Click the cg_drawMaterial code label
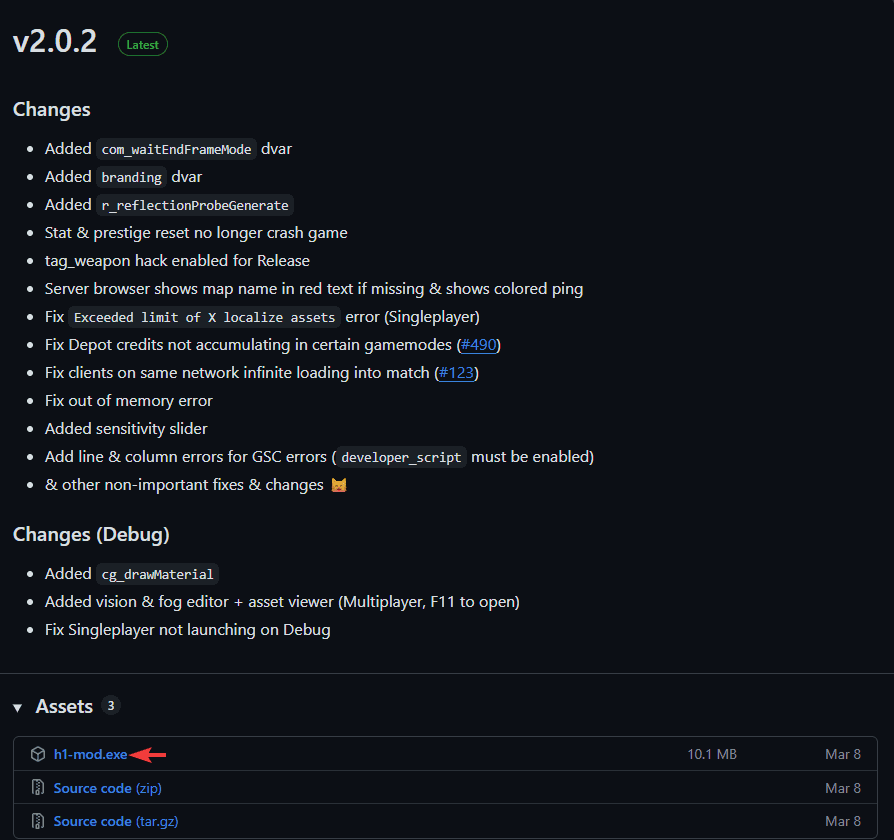The image size is (894, 840). [157, 574]
